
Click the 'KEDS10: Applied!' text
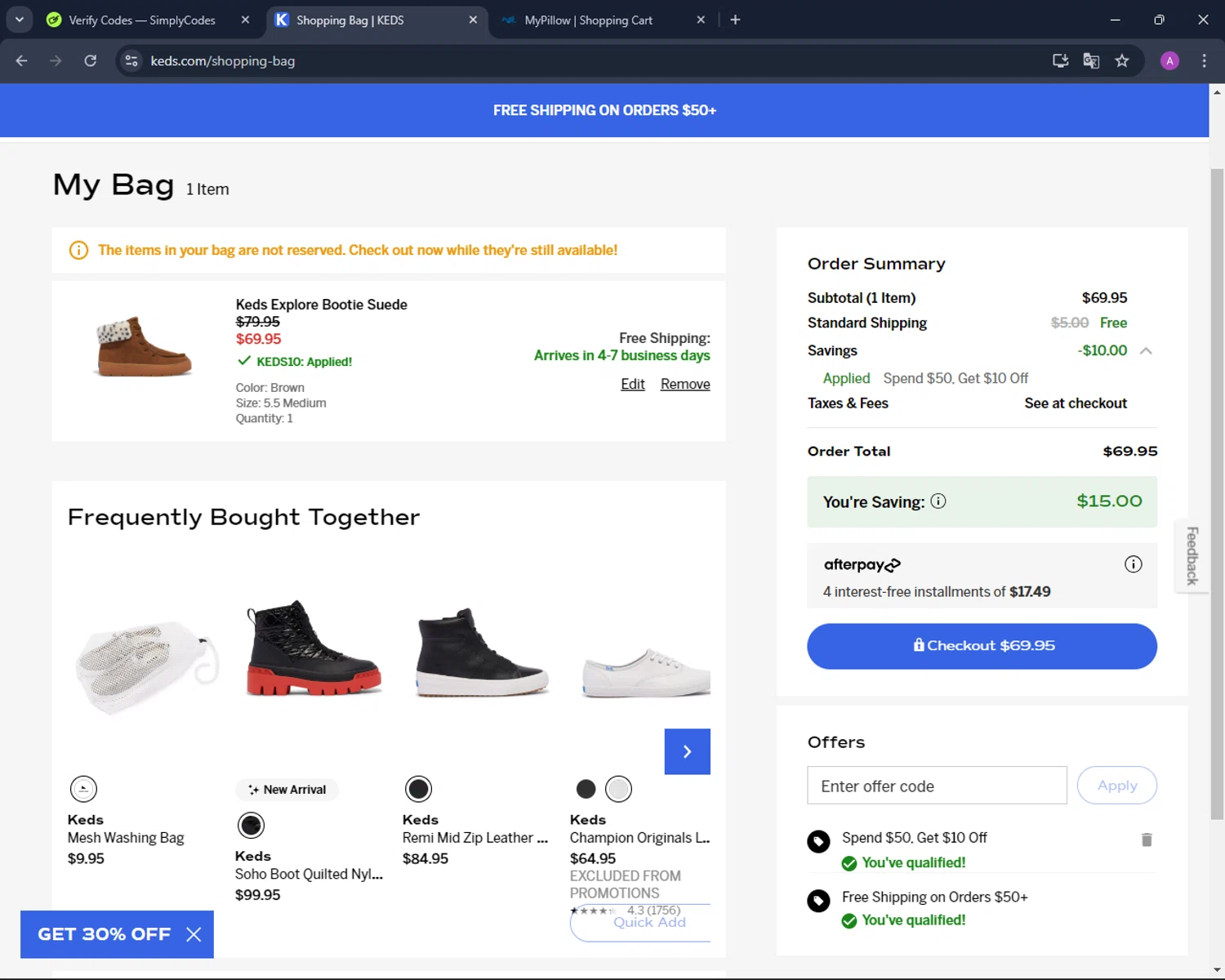(304, 362)
